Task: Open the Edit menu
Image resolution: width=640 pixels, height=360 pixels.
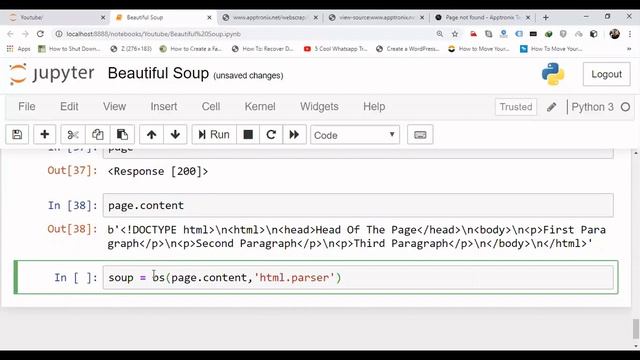Action: coord(69,107)
